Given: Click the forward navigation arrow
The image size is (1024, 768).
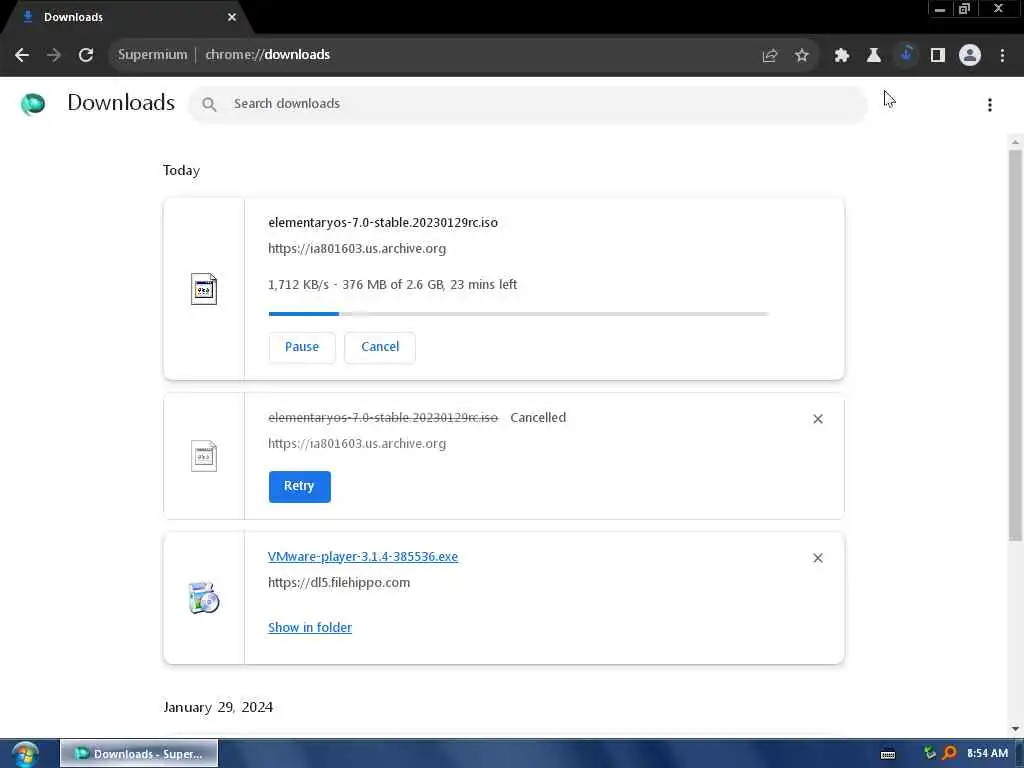Looking at the screenshot, I should click(x=54, y=55).
